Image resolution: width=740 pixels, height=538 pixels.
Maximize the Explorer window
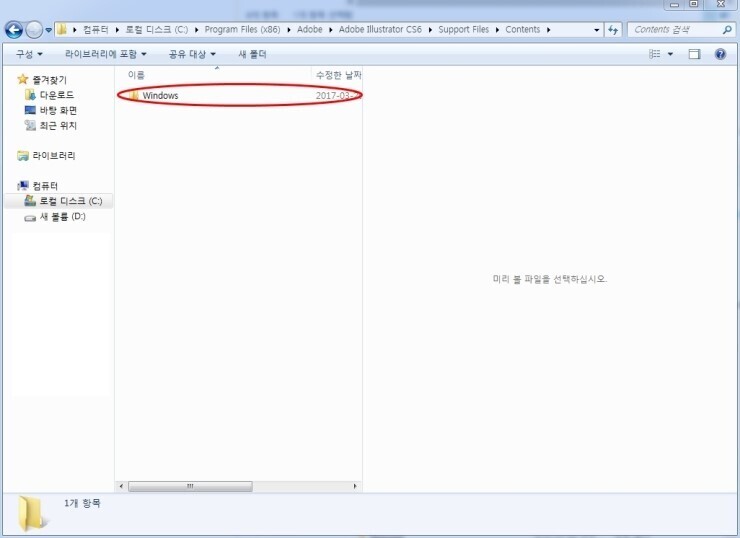coord(694,4)
